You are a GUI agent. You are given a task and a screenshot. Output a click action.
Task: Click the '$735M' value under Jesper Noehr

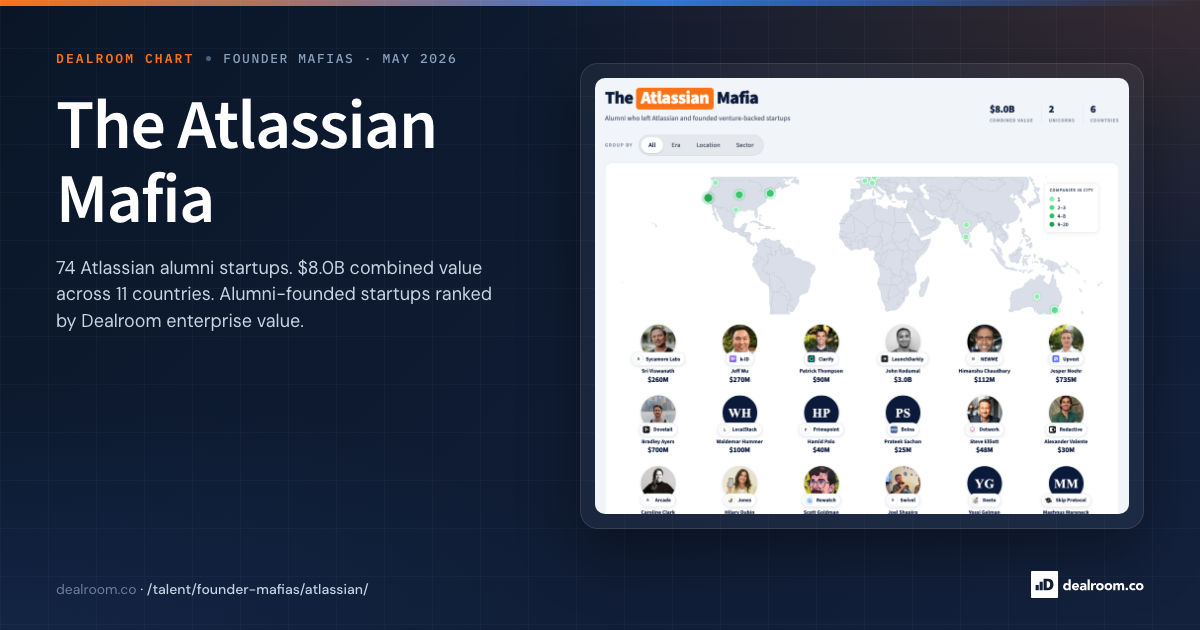[1066, 380]
